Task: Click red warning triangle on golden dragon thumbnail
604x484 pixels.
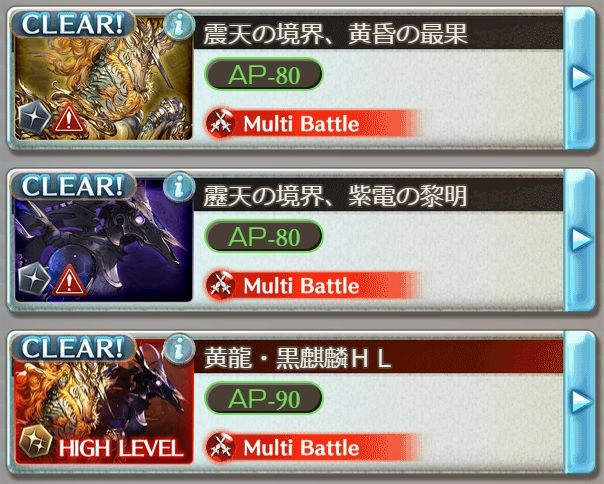Action: (69, 119)
